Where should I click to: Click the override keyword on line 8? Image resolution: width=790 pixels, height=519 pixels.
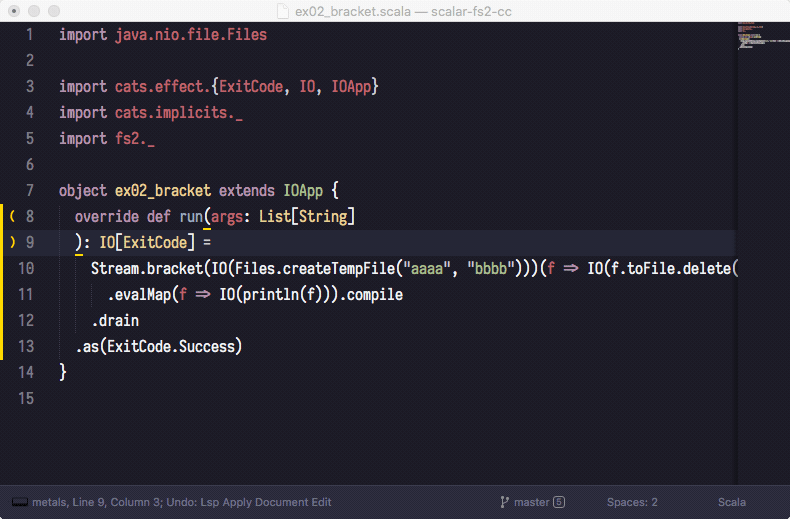[x=107, y=217]
